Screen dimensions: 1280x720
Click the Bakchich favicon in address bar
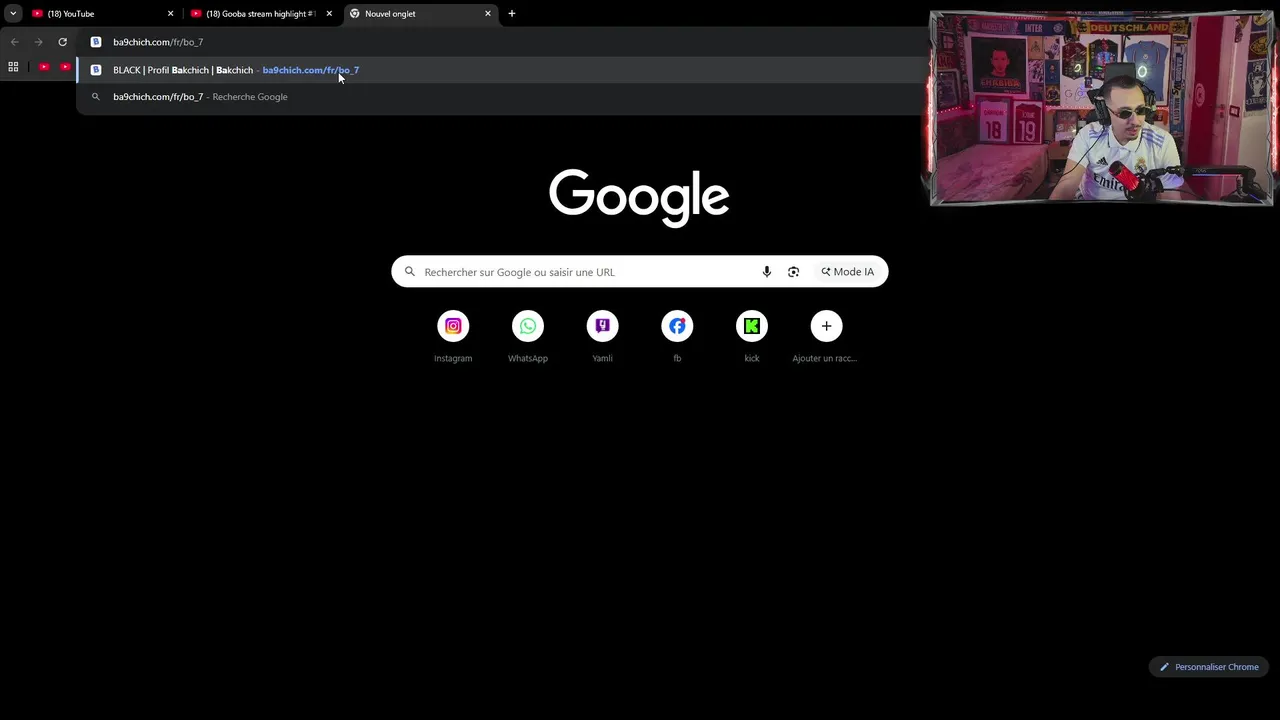click(x=96, y=42)
